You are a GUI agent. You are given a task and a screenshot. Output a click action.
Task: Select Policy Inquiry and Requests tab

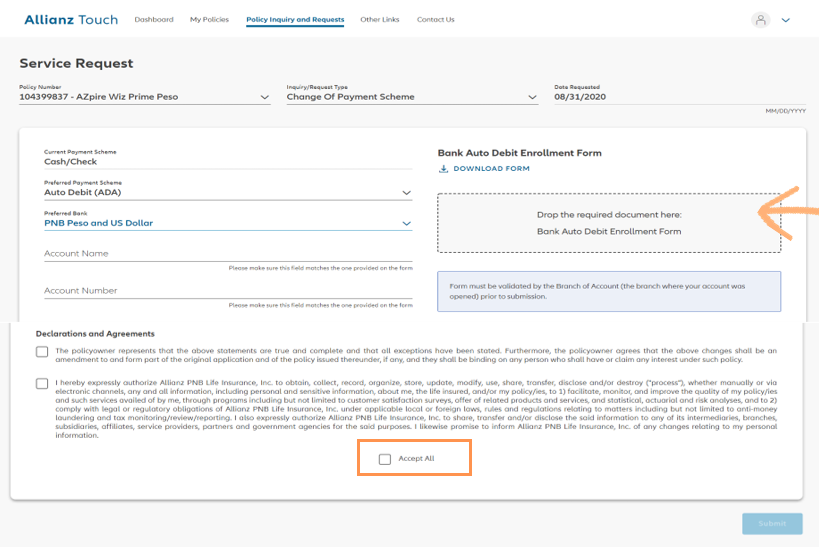pos(295,20)
